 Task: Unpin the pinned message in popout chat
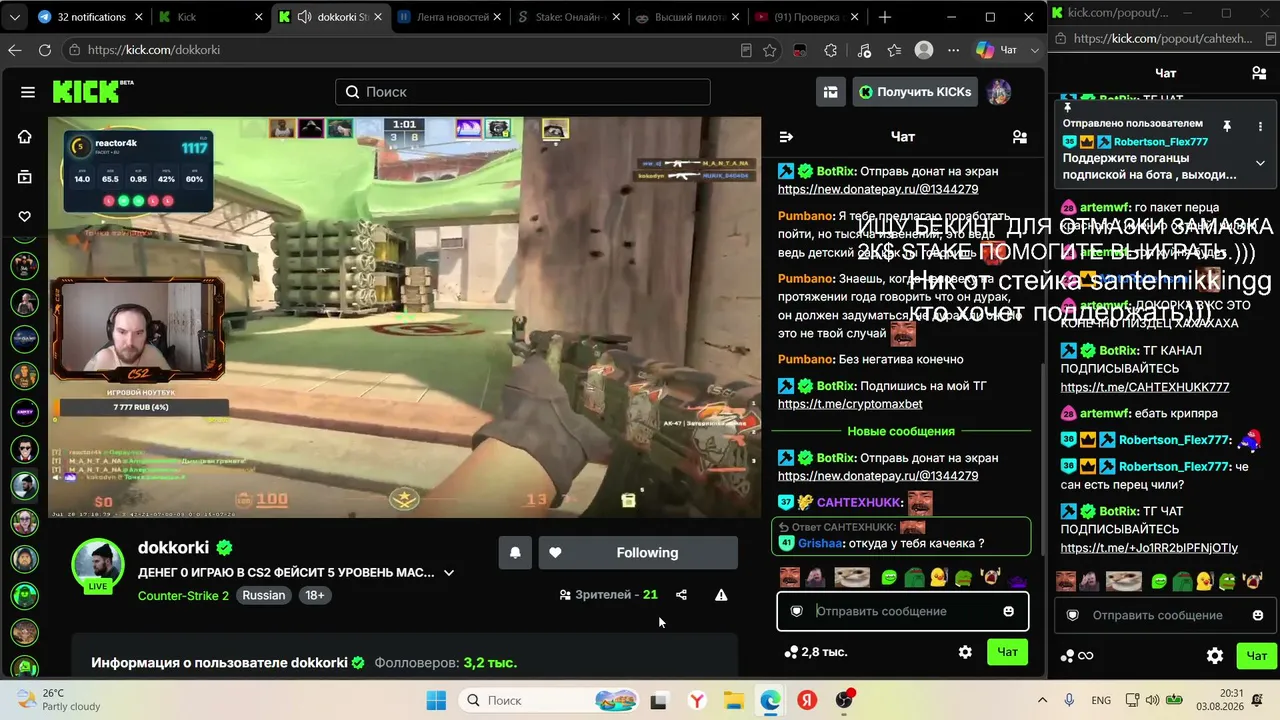click(x=1227, y=126)
